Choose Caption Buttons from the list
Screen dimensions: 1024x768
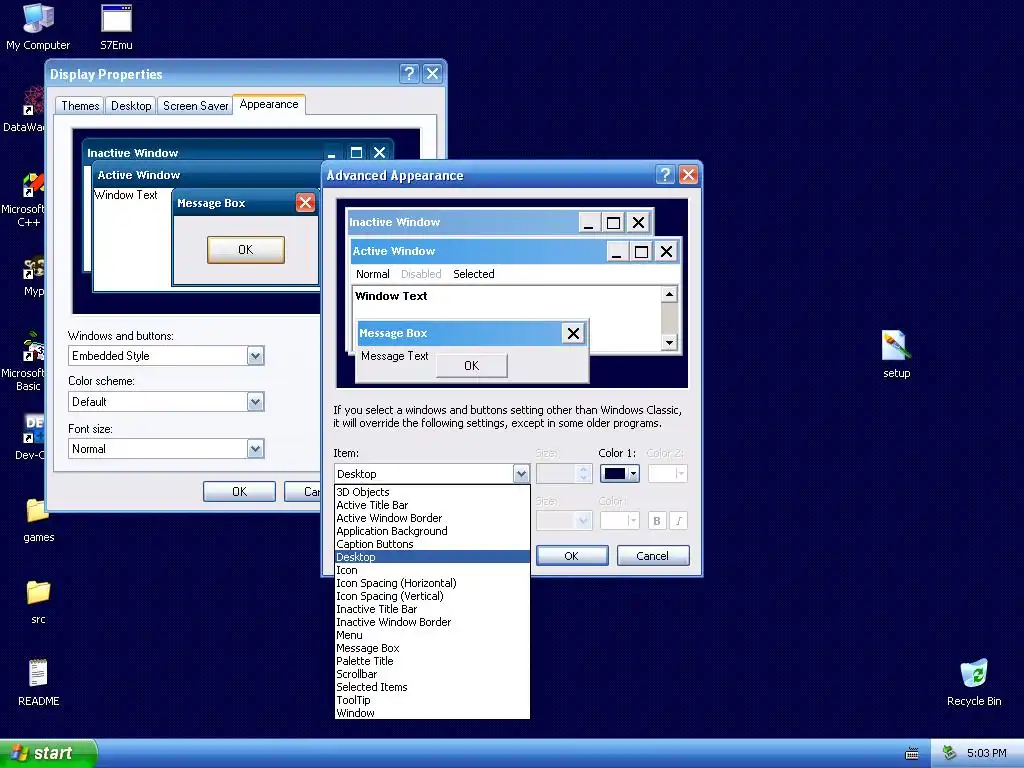432,544
